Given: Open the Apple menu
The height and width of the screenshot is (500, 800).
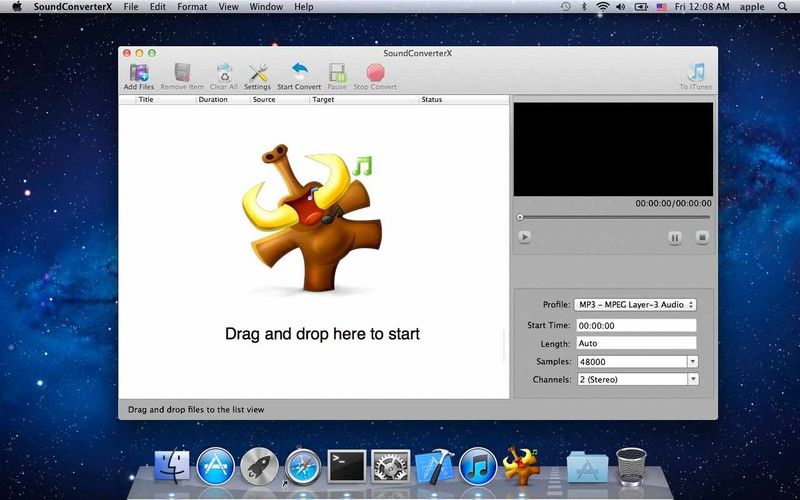Looking at the screenshot, I should click(x=17, y=7).
